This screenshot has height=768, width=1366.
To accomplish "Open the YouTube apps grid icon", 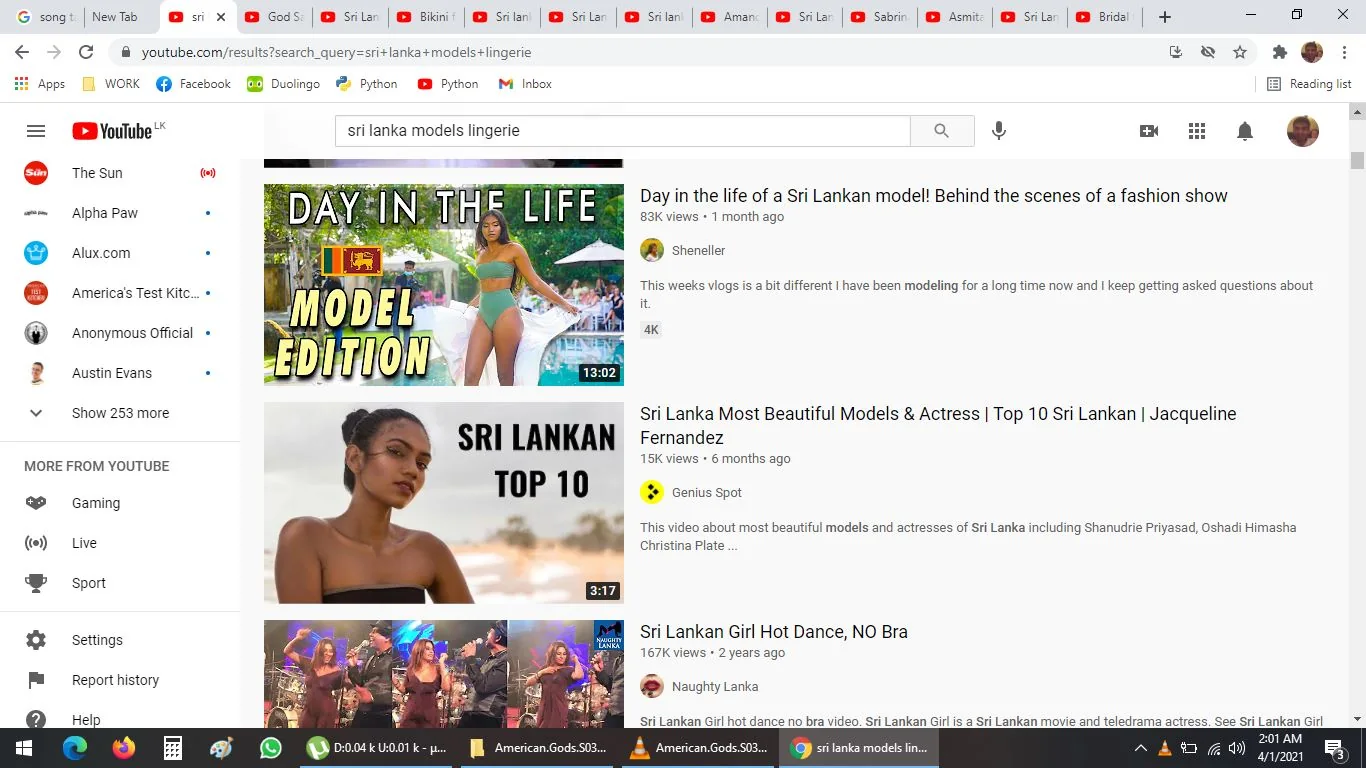I will click(1197, 131).
